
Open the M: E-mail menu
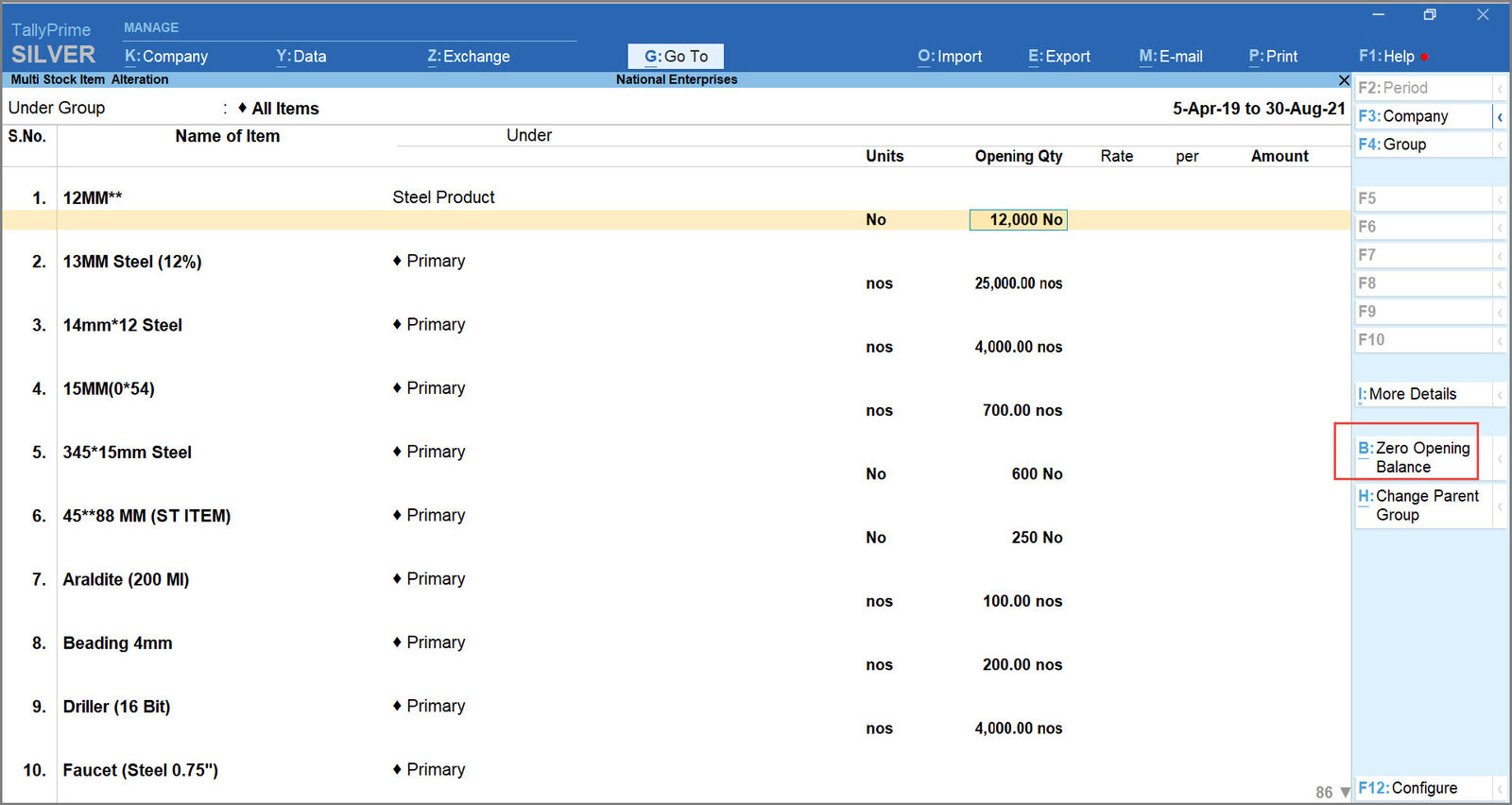(1171, 57)
